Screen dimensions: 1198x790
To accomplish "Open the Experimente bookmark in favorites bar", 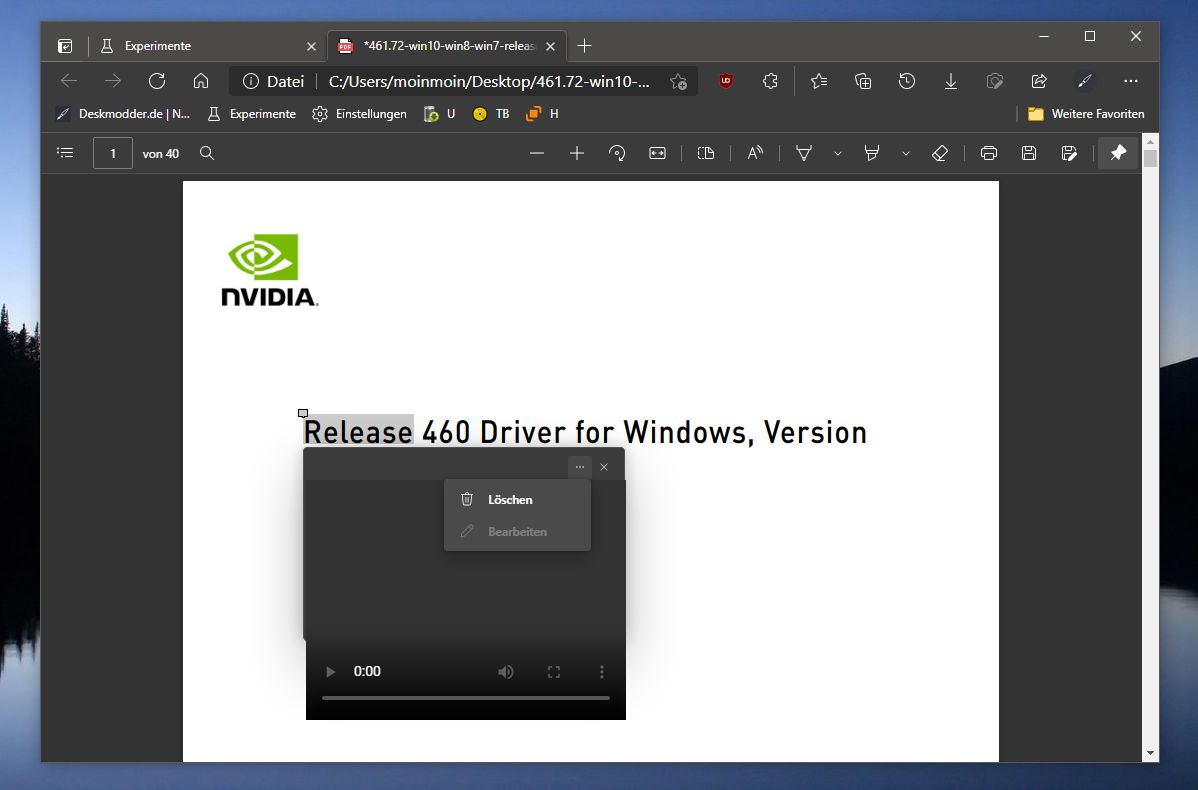I will pos(251,114).
